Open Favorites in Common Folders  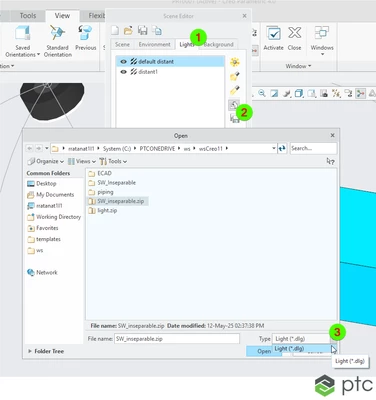(43, 228)
